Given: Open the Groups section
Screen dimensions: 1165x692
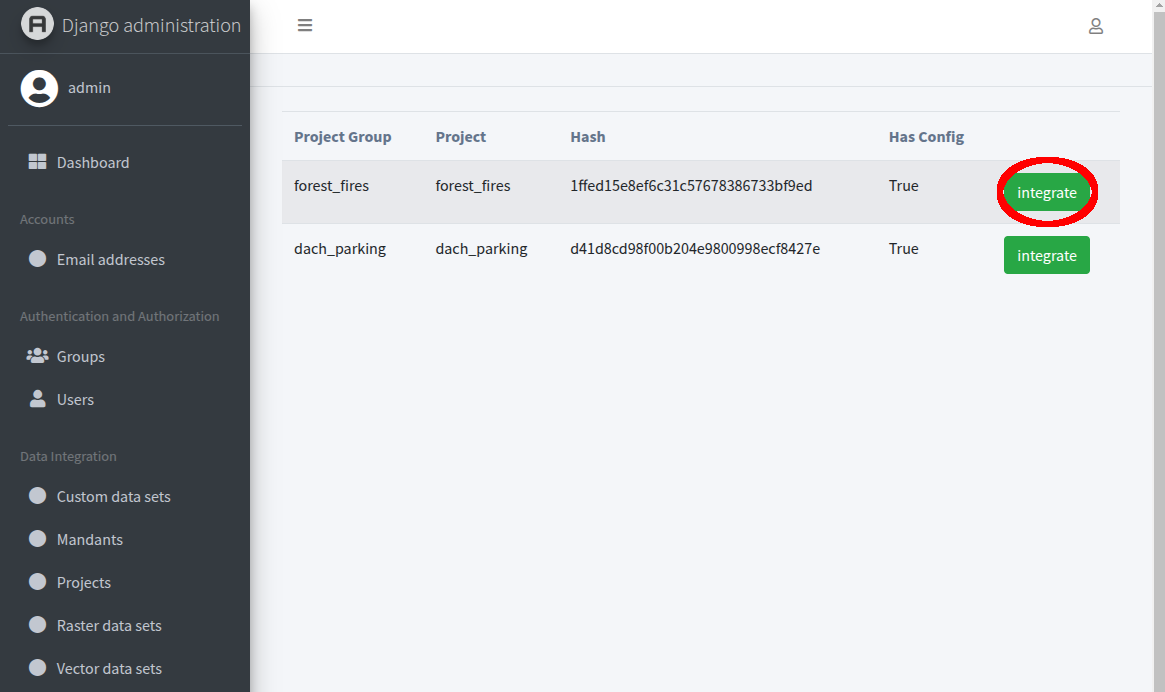Looking at the screenshot, I should coord(81,357).
